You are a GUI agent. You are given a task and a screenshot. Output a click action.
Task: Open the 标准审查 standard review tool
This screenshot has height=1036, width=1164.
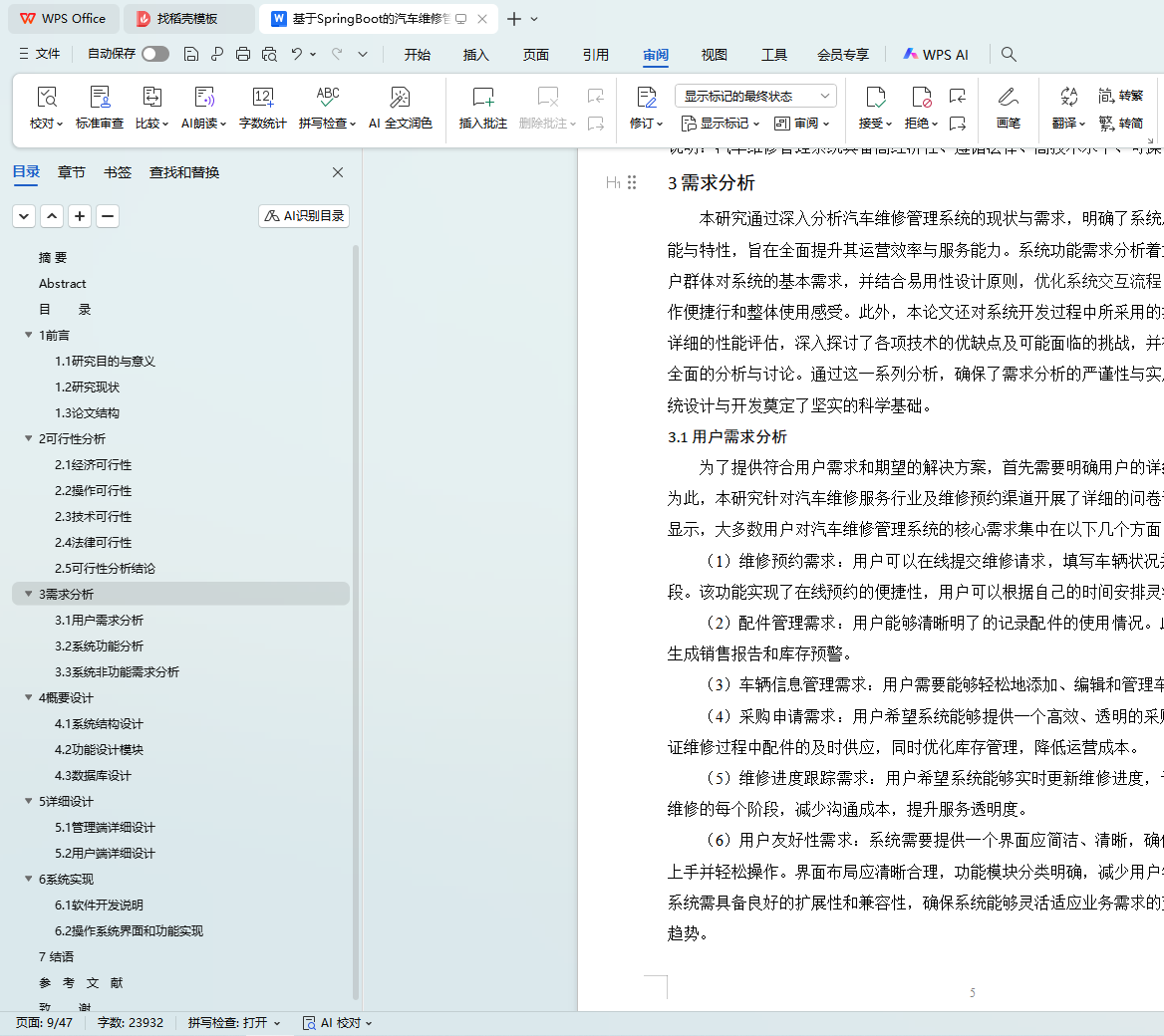(x=100, y=98)
